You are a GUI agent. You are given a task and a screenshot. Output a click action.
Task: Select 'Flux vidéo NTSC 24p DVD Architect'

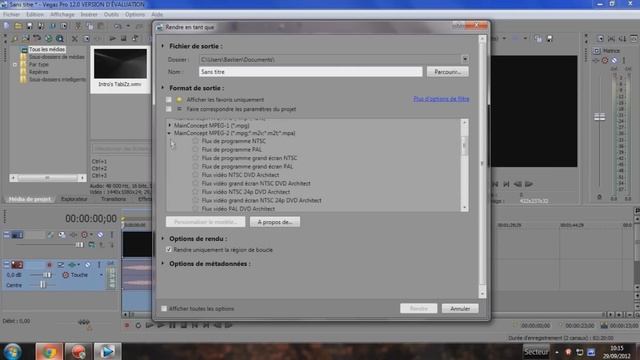coord(246,192)
